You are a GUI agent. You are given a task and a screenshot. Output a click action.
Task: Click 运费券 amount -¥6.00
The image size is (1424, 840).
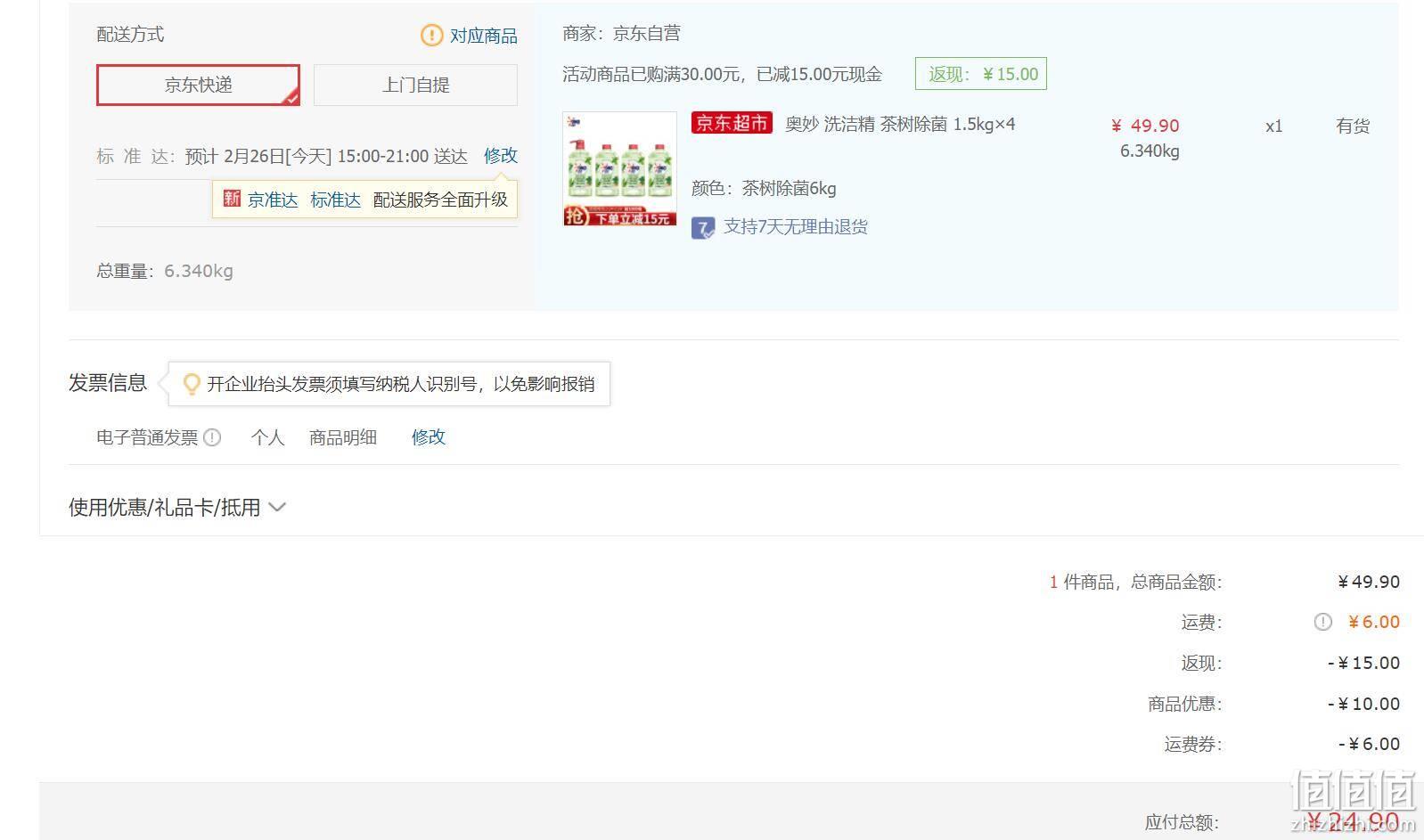1369,744
